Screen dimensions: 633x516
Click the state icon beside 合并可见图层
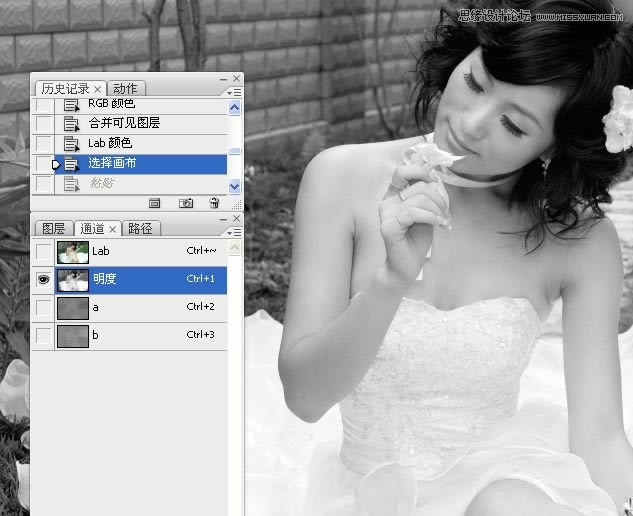pos(71,124)
